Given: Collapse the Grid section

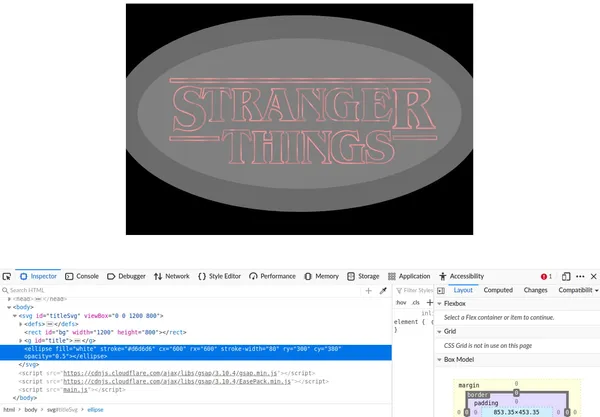Looking at the screenshot, I should click(x=440, y=331).
